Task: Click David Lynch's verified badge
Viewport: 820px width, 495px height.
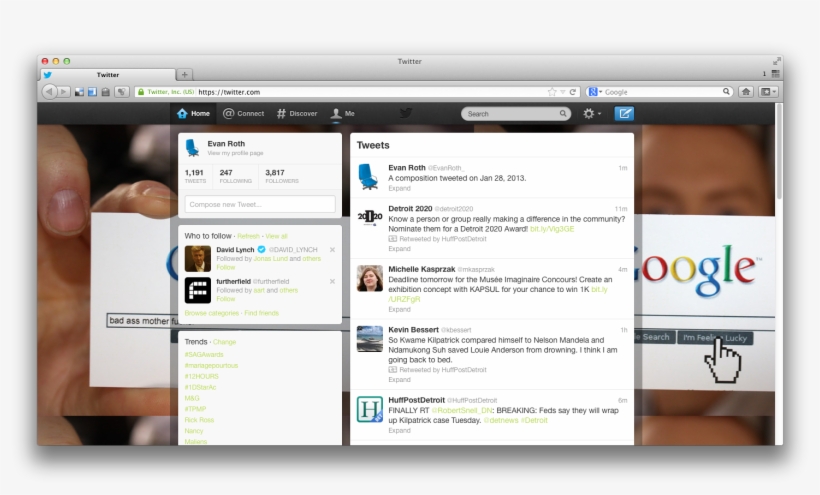Action: pos(261,249)
